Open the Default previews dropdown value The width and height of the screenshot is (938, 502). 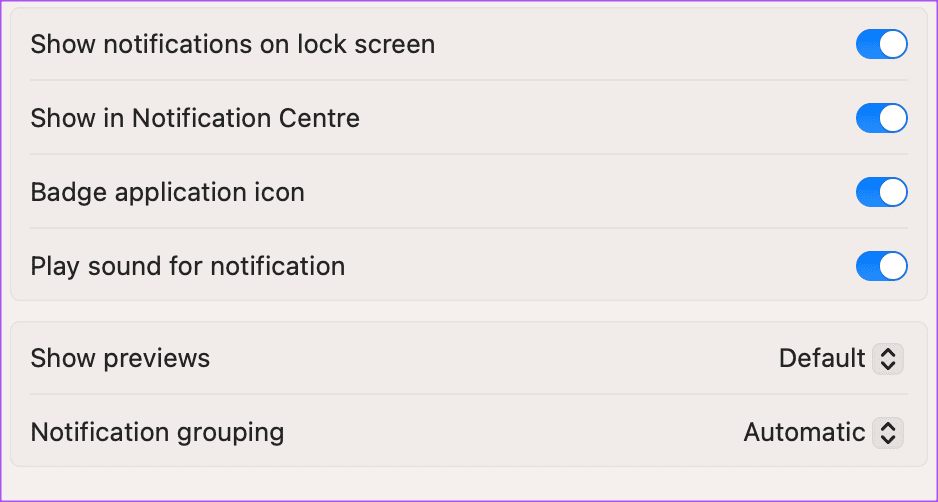click(x=822, y=358)
